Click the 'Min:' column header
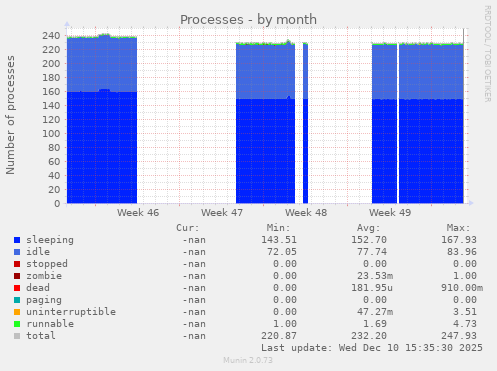Viewport: 497px width, 371px height. [278, 228]
